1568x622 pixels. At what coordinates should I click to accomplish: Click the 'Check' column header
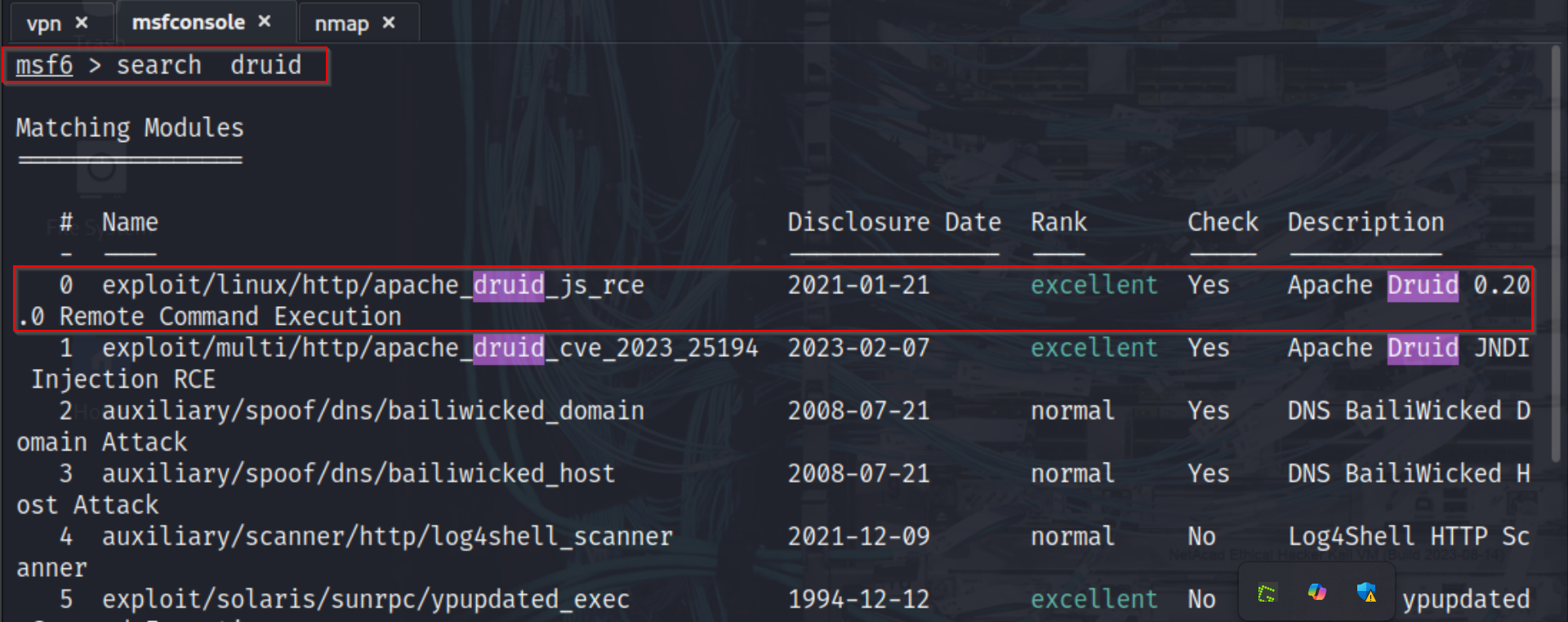click(1223, 222)
